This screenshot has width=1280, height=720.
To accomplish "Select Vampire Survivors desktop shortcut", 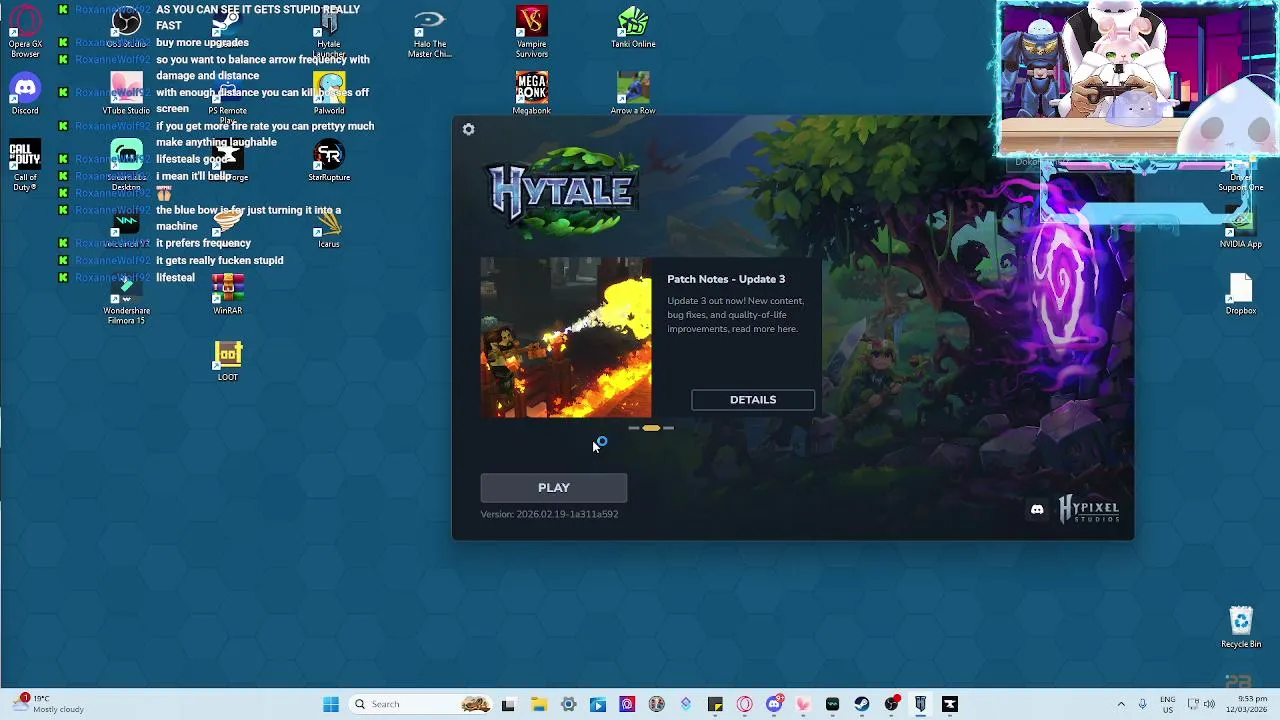I will 532,31.
